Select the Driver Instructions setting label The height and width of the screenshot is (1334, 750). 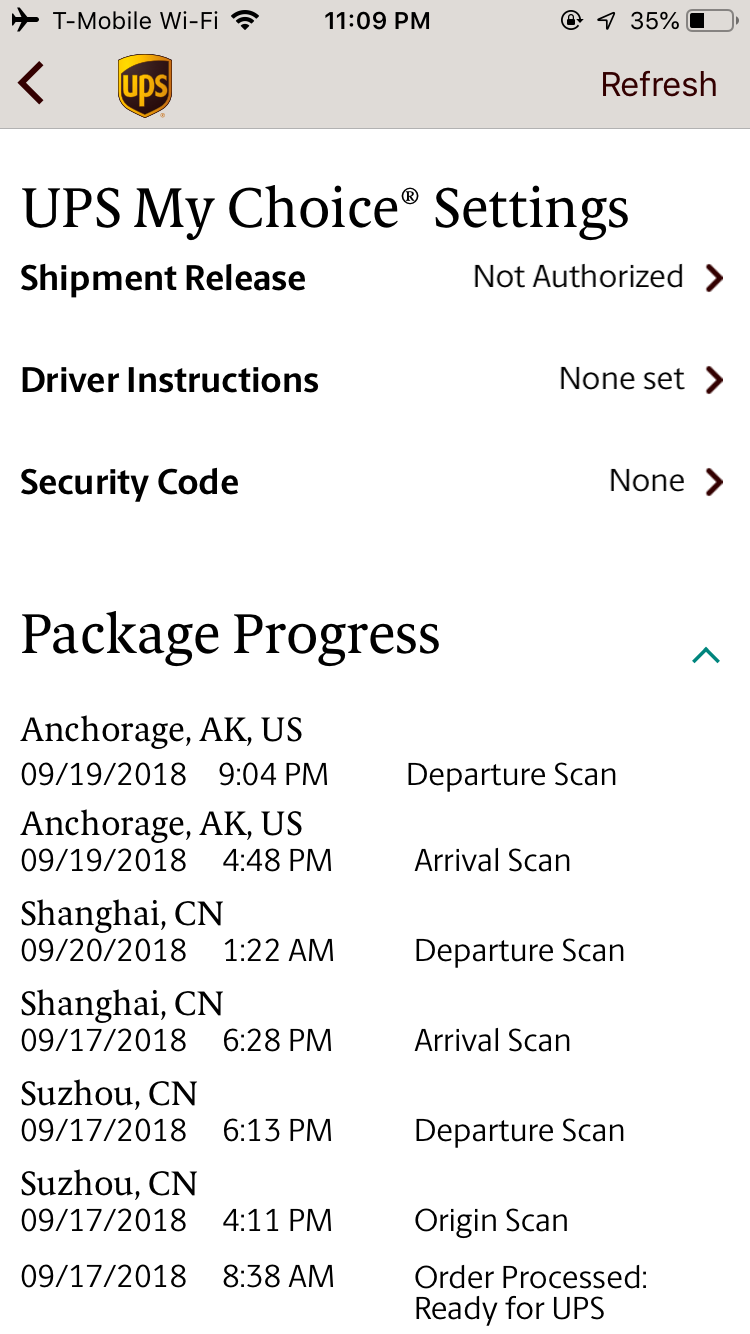coord(170,380)
